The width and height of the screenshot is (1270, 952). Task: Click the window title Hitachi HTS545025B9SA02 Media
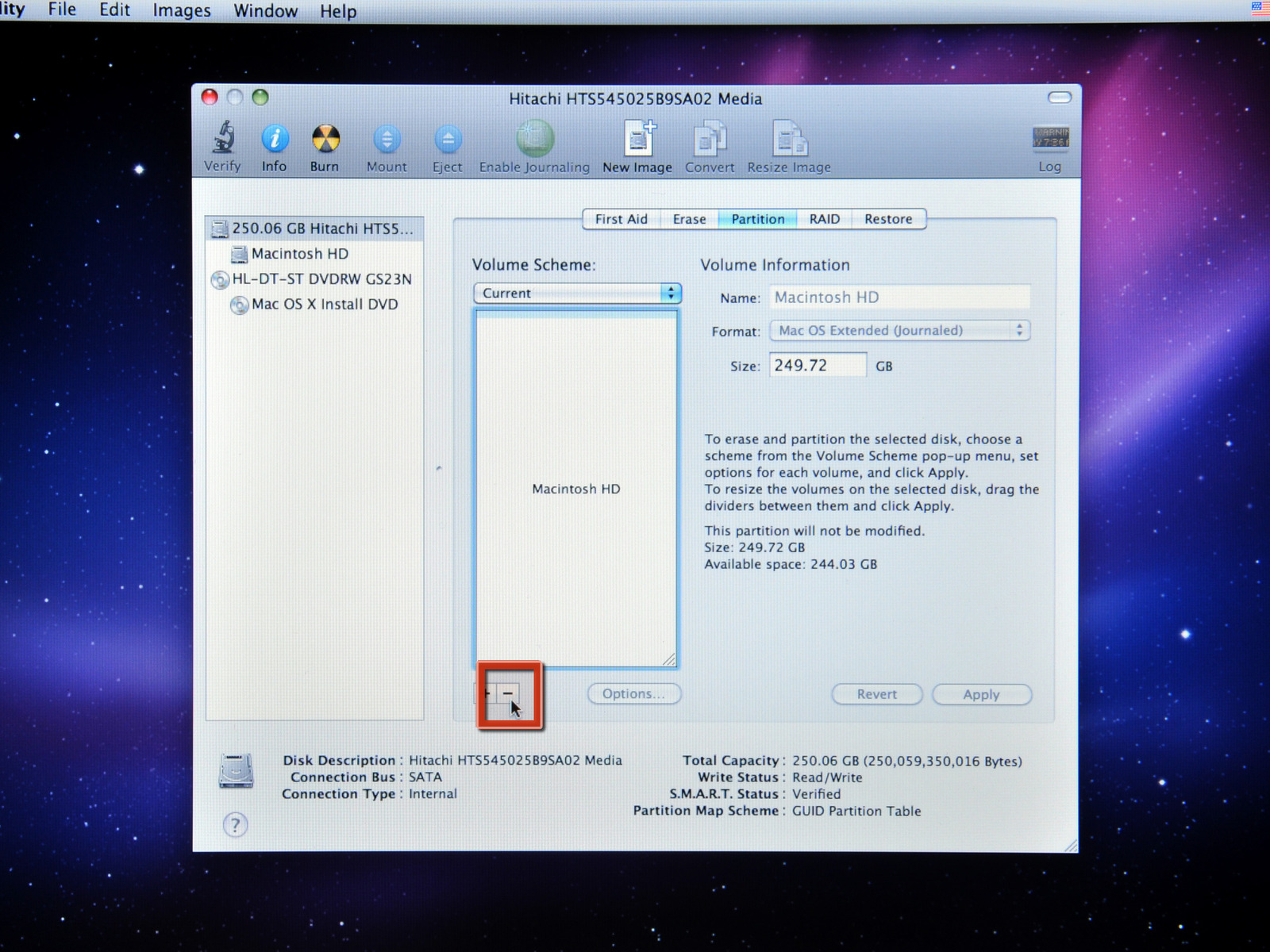click(x=636, y=99)
